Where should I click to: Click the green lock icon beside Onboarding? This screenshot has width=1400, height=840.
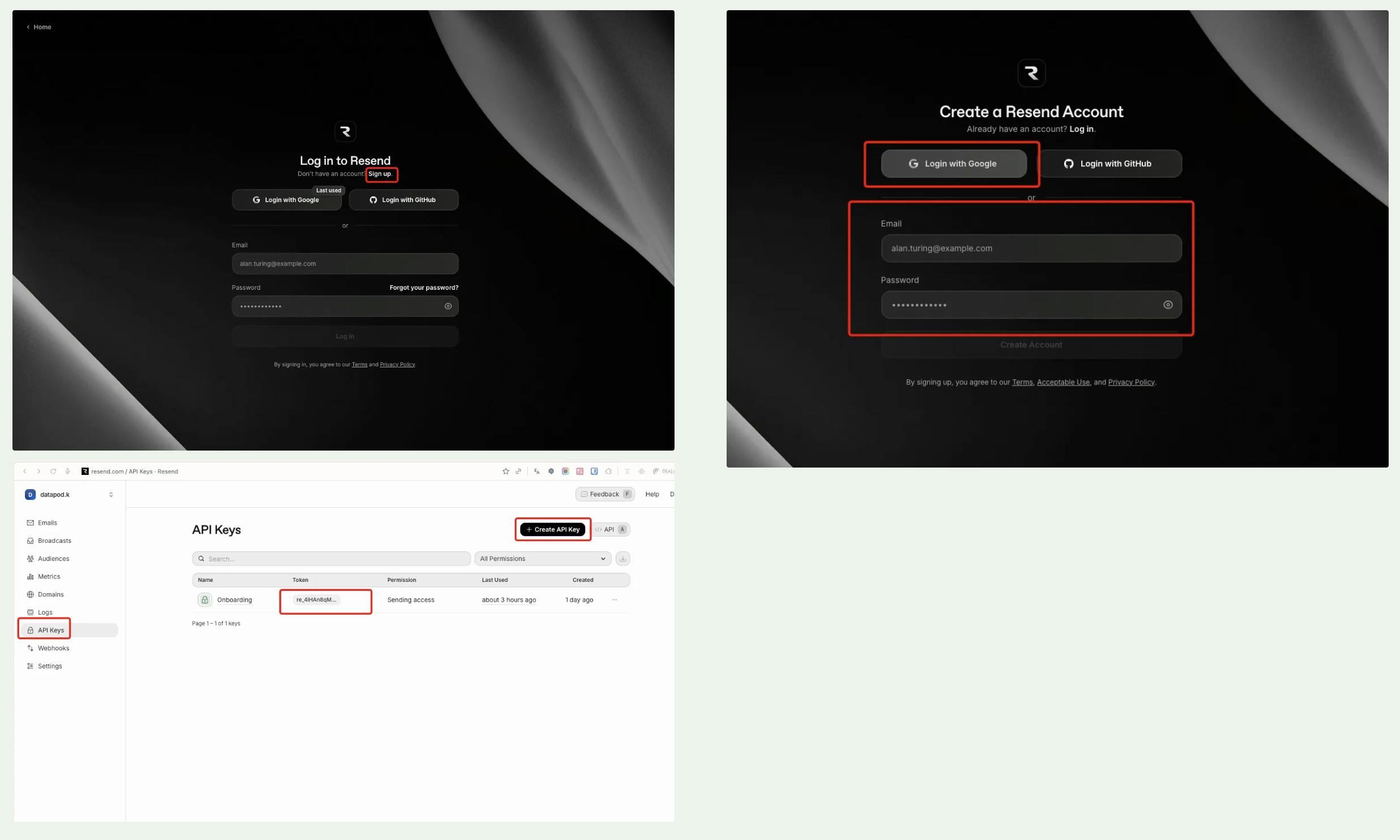point(204,599)
